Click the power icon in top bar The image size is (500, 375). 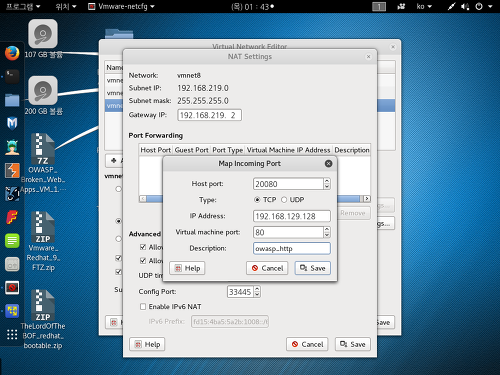click(x=479, y=6)
